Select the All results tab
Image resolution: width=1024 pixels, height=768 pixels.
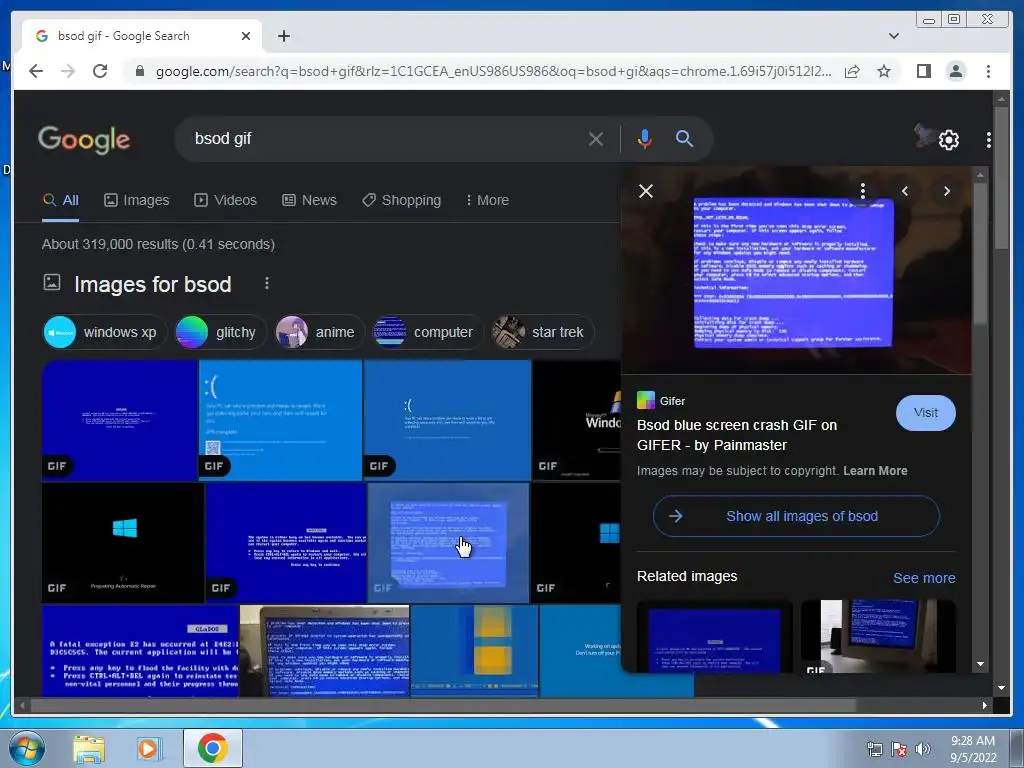(61, 200)
